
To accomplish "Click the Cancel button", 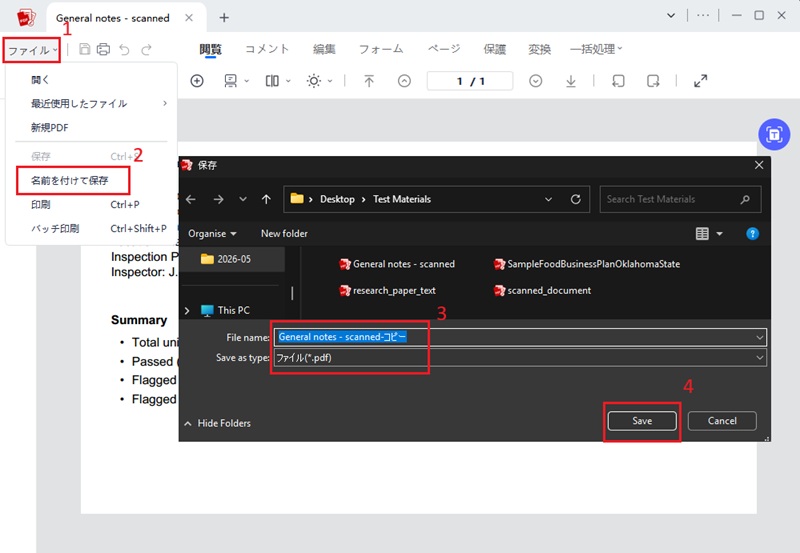I will (x=722, y=421).
